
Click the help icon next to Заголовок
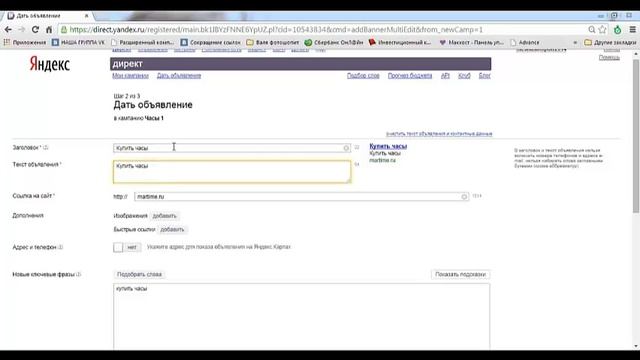pos(46,148)
